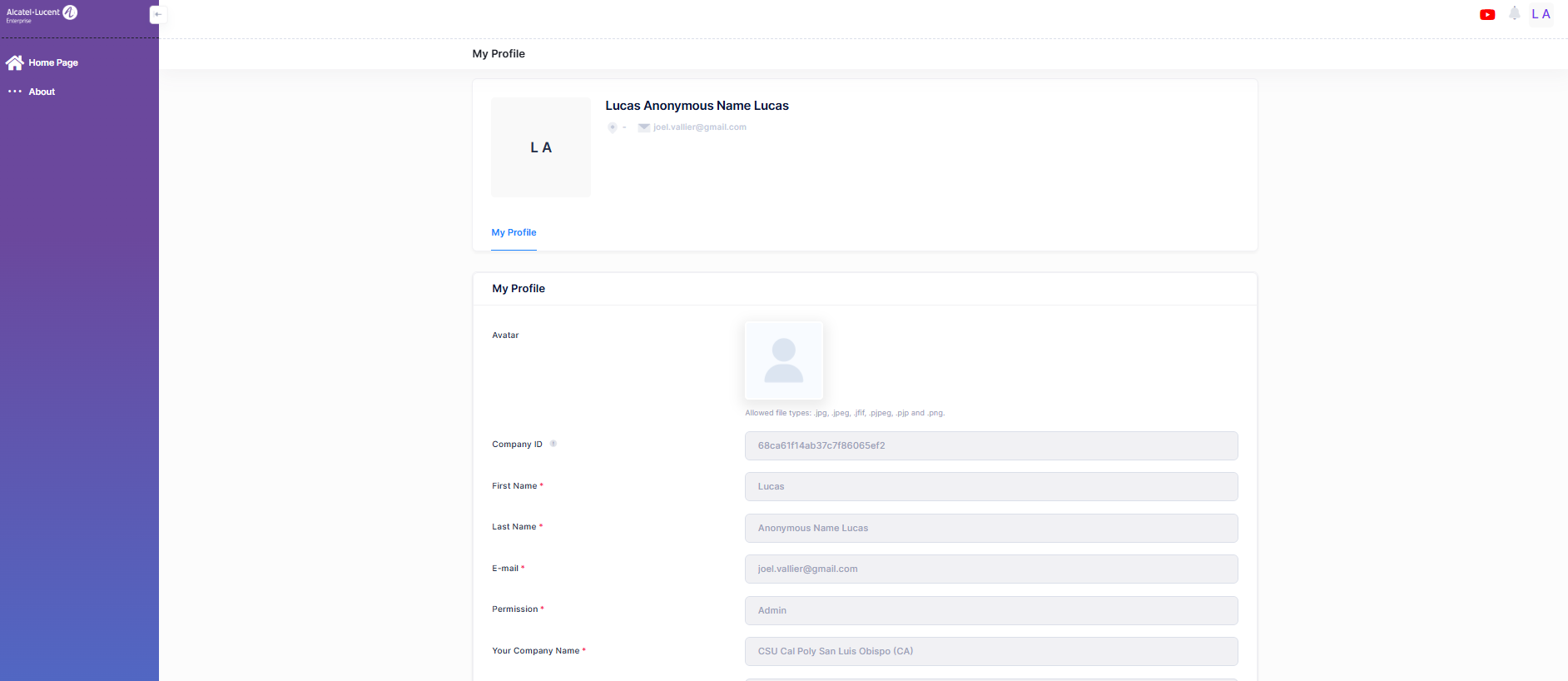Click the three-dots icon beside About
The height and width of the screenshot is (681, 1568).
[15, 92]
